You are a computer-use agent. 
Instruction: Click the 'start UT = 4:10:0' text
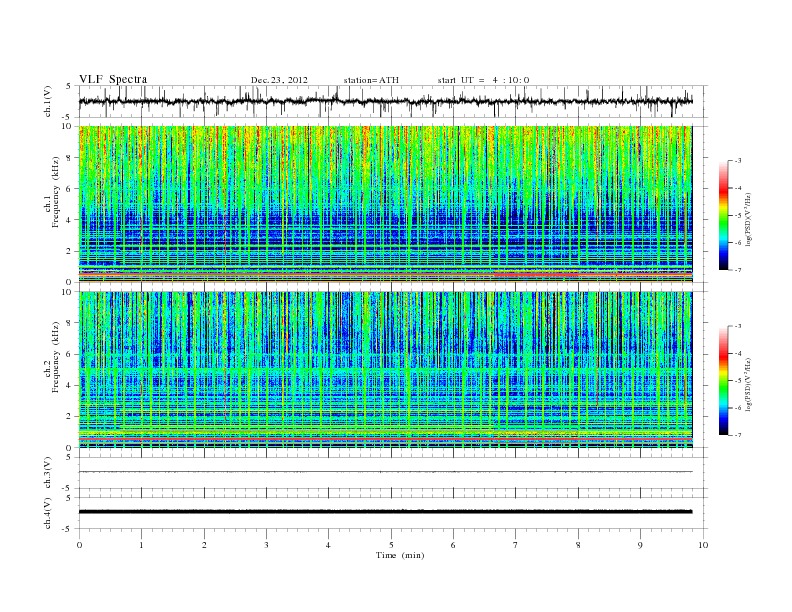click(x=483, y=80)
